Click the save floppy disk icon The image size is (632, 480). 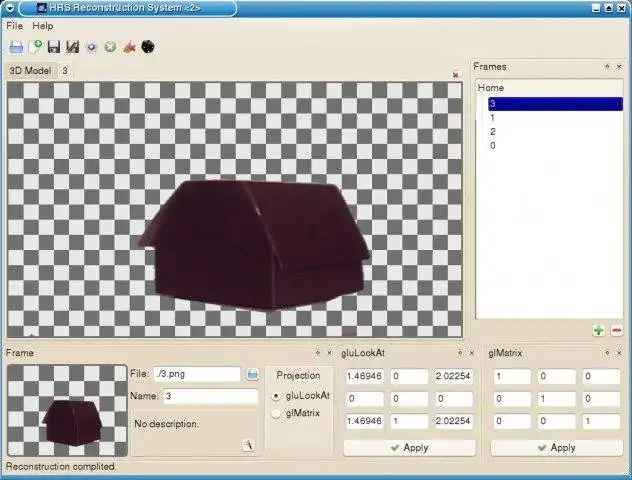click(54, 46)
